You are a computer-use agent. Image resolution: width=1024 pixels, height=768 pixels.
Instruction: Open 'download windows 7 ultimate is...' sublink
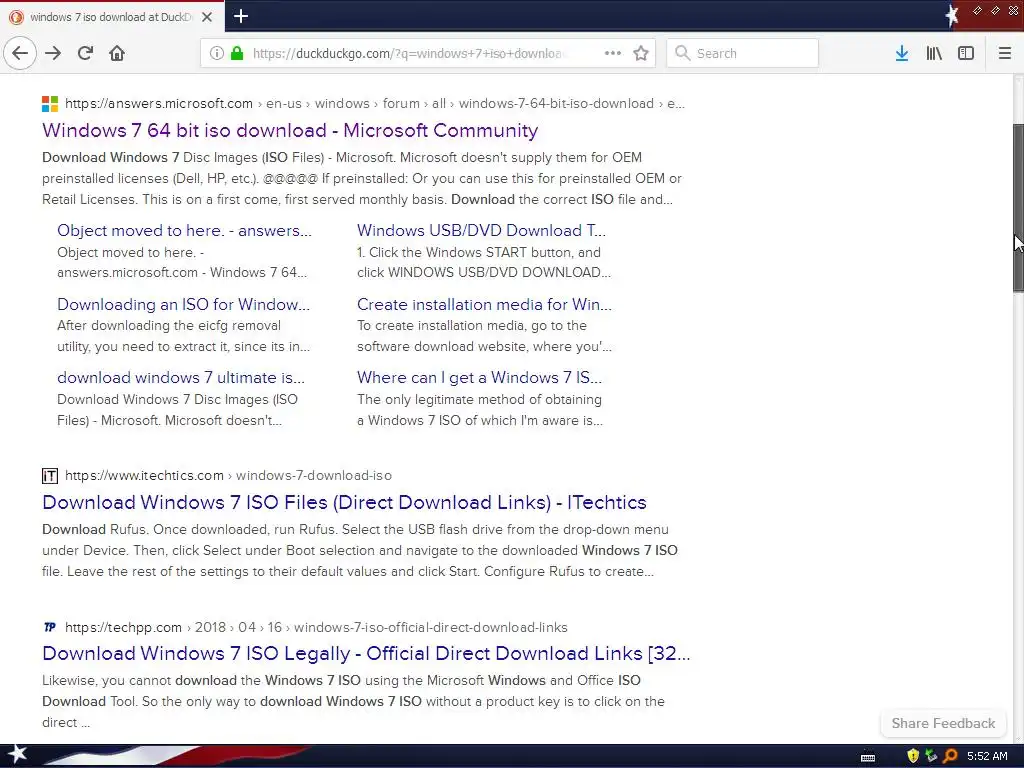coord(181,377)
